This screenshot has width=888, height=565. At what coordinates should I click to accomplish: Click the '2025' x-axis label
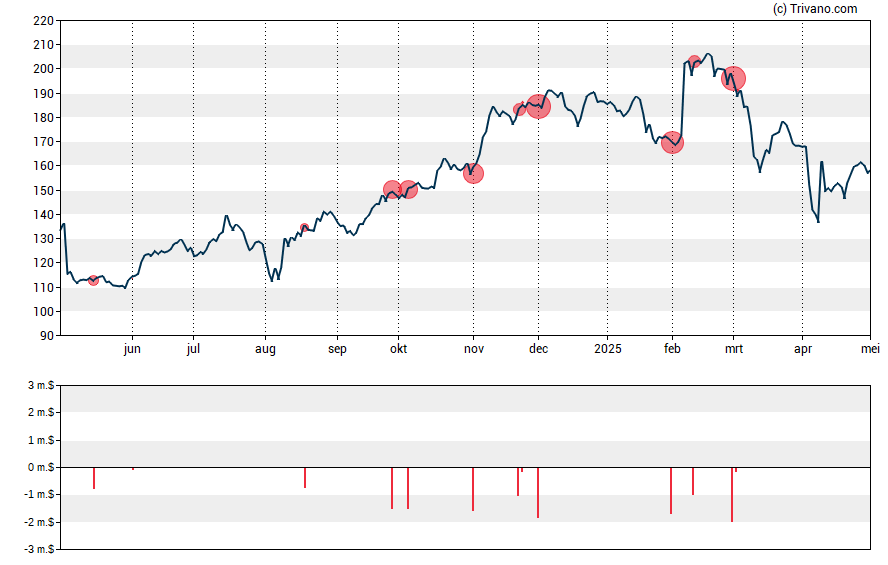[608, 349]
